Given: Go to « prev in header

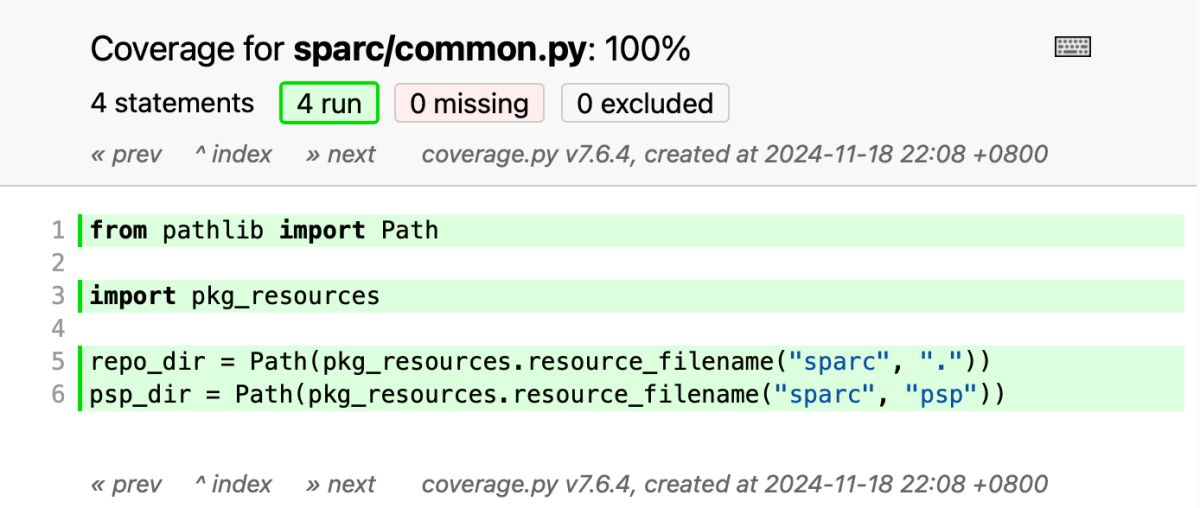Looking at the screenshot, I should (x=126, y=154).
